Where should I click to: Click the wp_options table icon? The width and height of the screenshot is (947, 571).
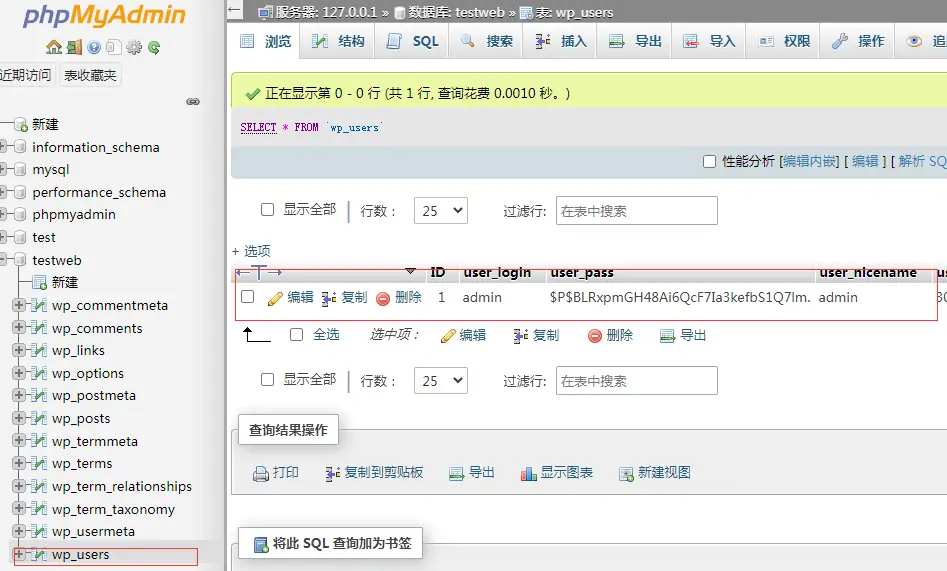point(39,373)
